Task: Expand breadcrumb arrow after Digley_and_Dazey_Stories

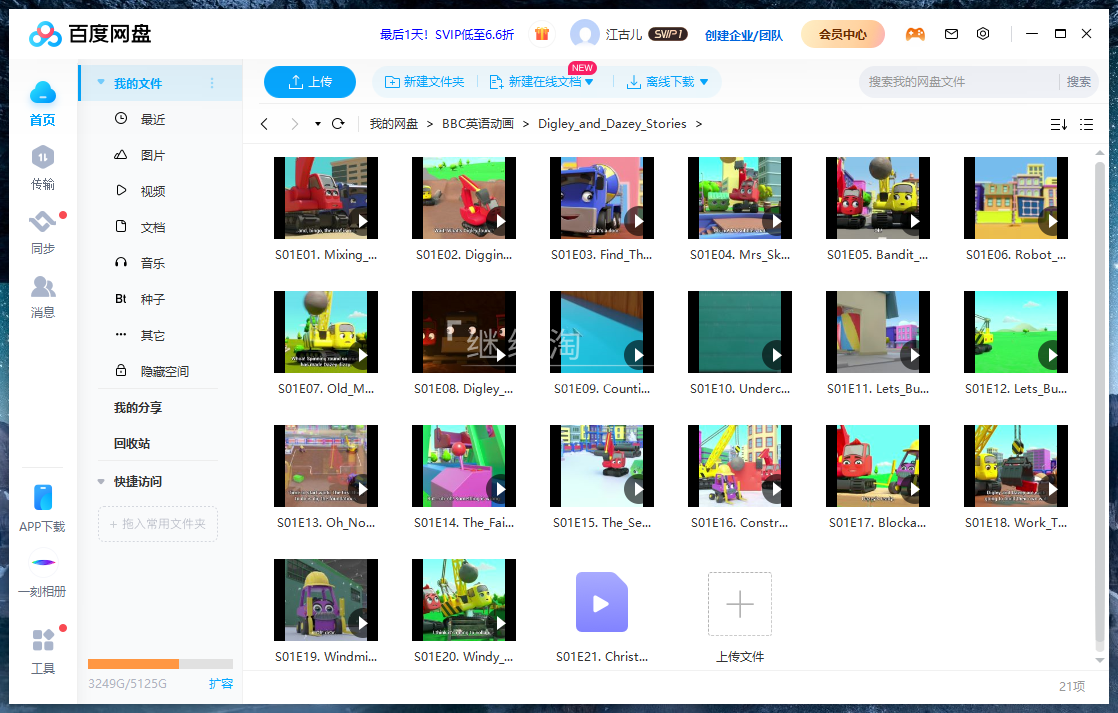Action: [x=699, y=124]
